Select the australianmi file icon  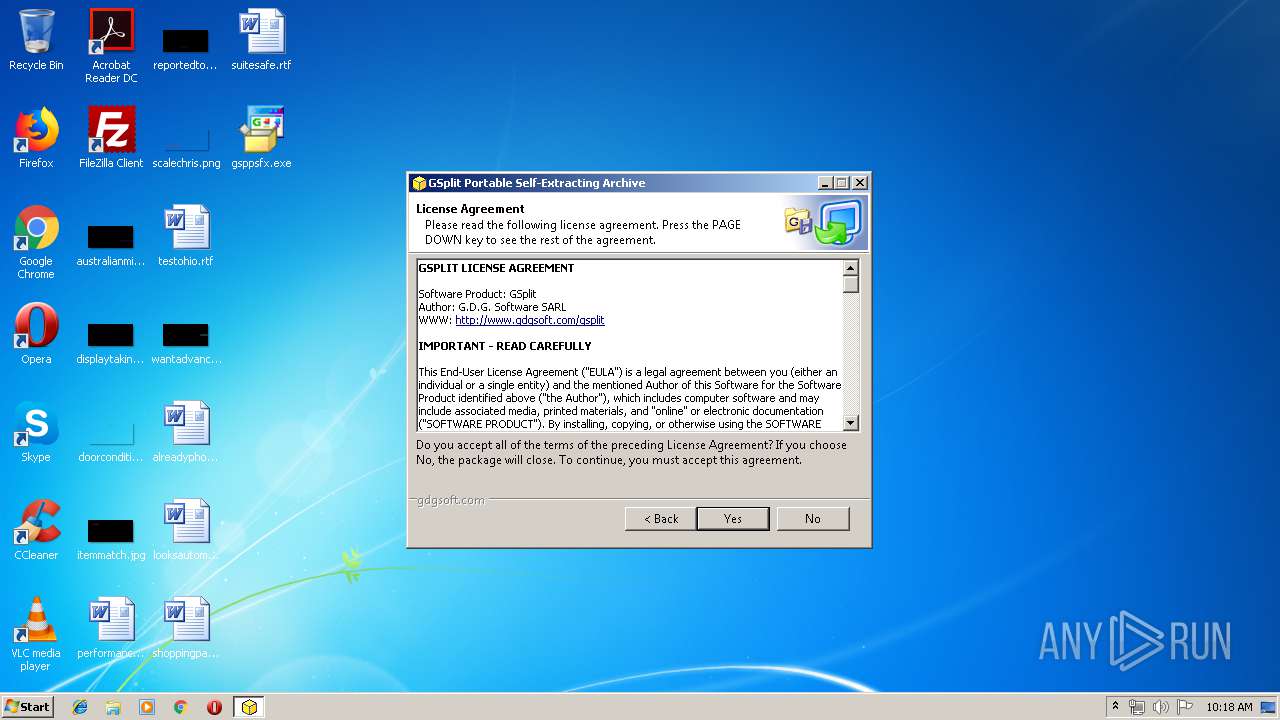pyautogui.click(x=111, y=245)
